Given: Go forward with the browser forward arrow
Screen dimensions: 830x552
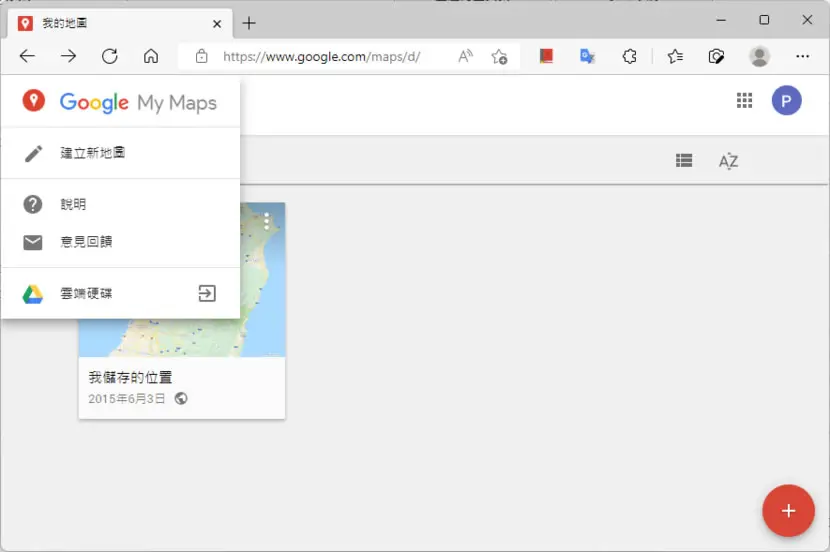Looking at the screenshot, I should coord(68,56).
